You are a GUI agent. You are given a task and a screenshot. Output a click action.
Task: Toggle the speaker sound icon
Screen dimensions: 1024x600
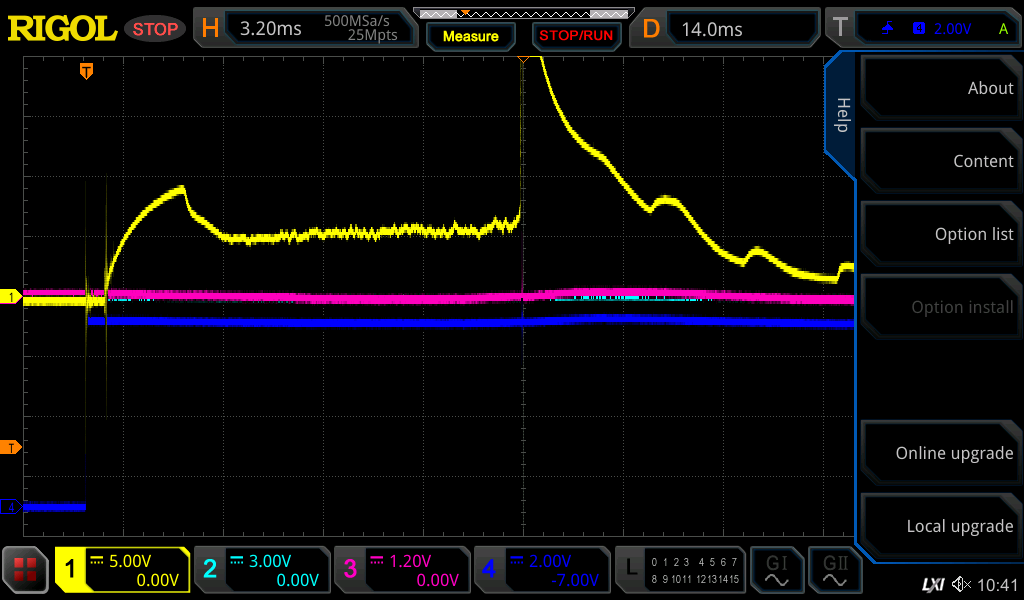[x=961, y=584]
